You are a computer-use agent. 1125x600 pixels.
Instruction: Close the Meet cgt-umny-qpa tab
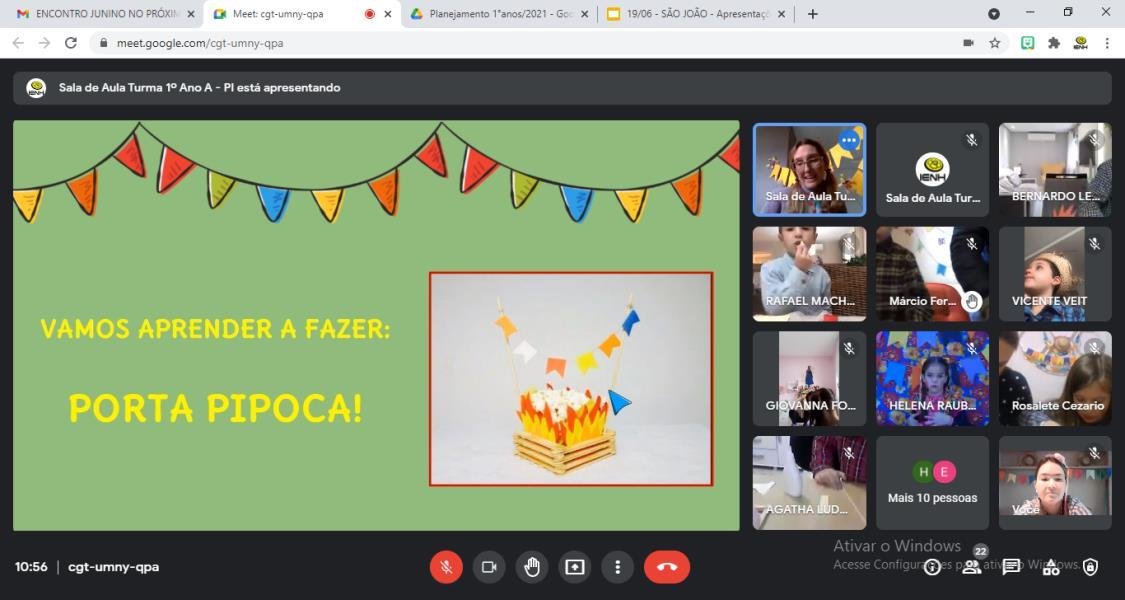tap(388, 14)
